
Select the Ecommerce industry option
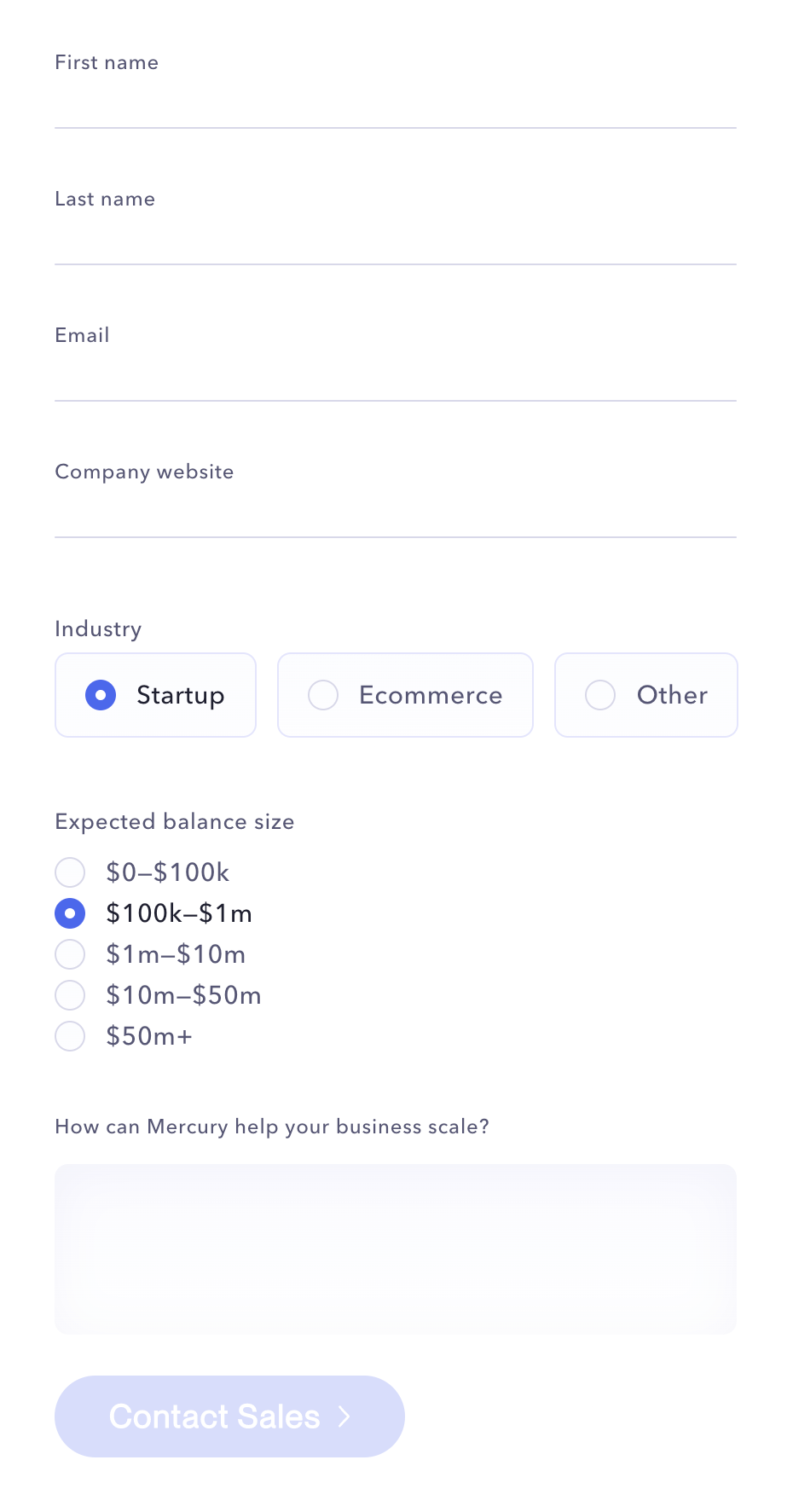405,695
